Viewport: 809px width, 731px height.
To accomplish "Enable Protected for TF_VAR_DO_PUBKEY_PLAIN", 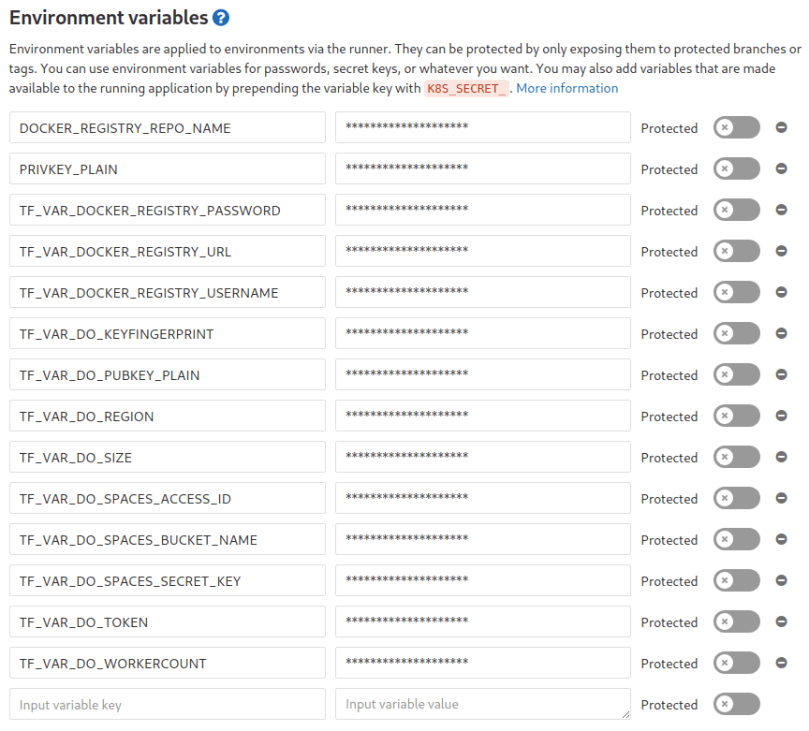I will coord(736,375).
